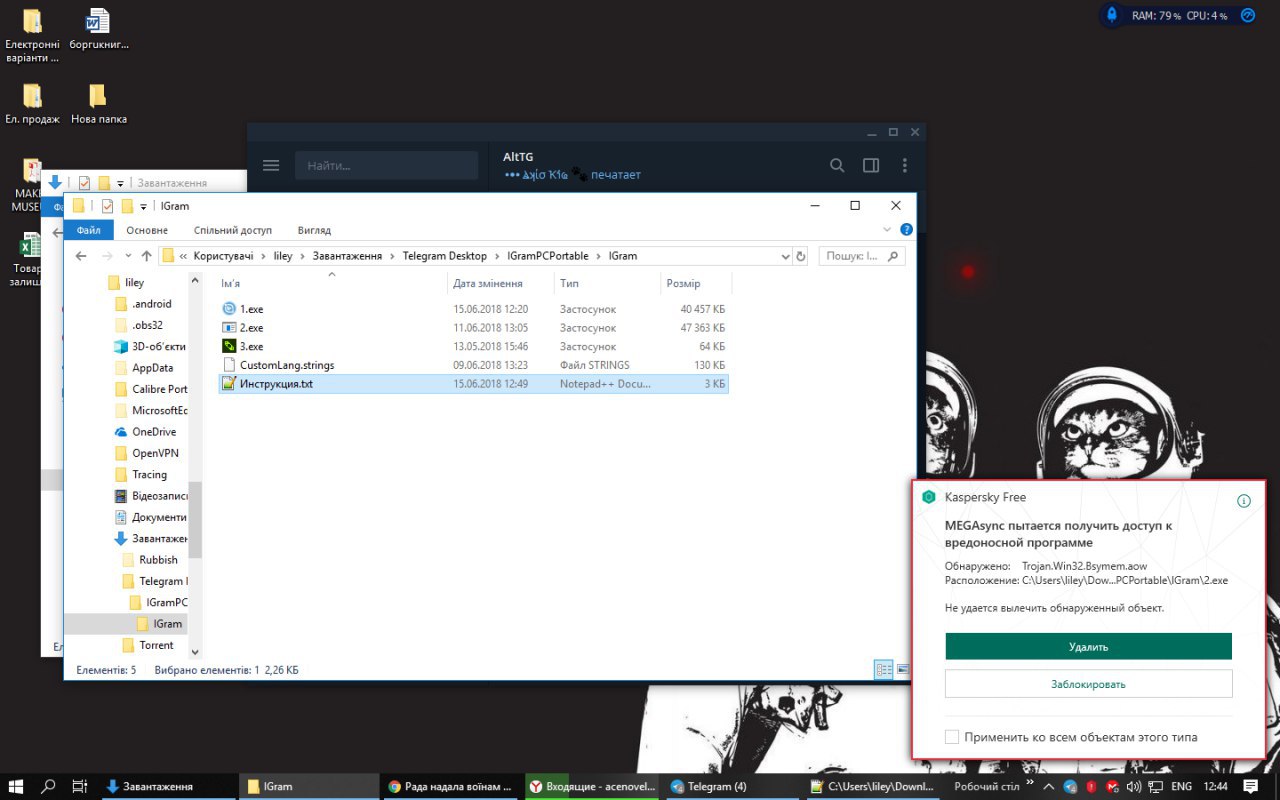Open Windows Start menu
Image resolution: width=1280 pixels, height=800 pixels.
(17, 786)
